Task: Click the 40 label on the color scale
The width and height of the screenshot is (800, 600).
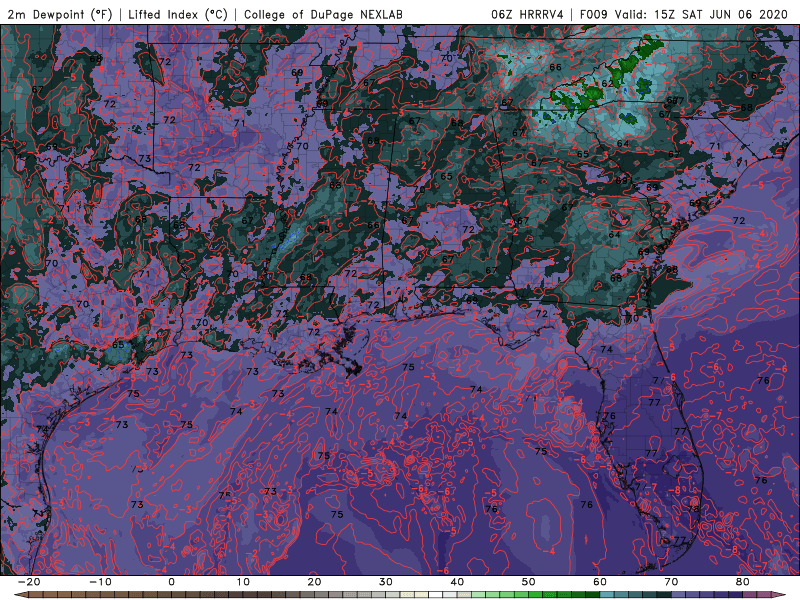Action: 457,582
